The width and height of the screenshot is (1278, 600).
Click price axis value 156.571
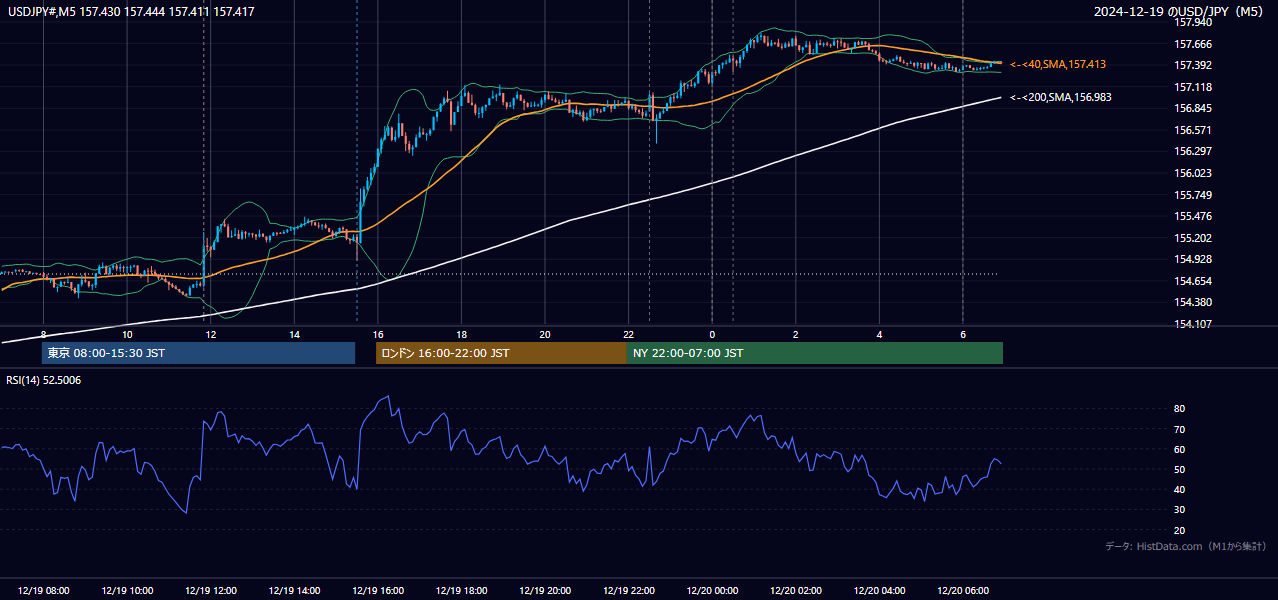pos(1192,130)
